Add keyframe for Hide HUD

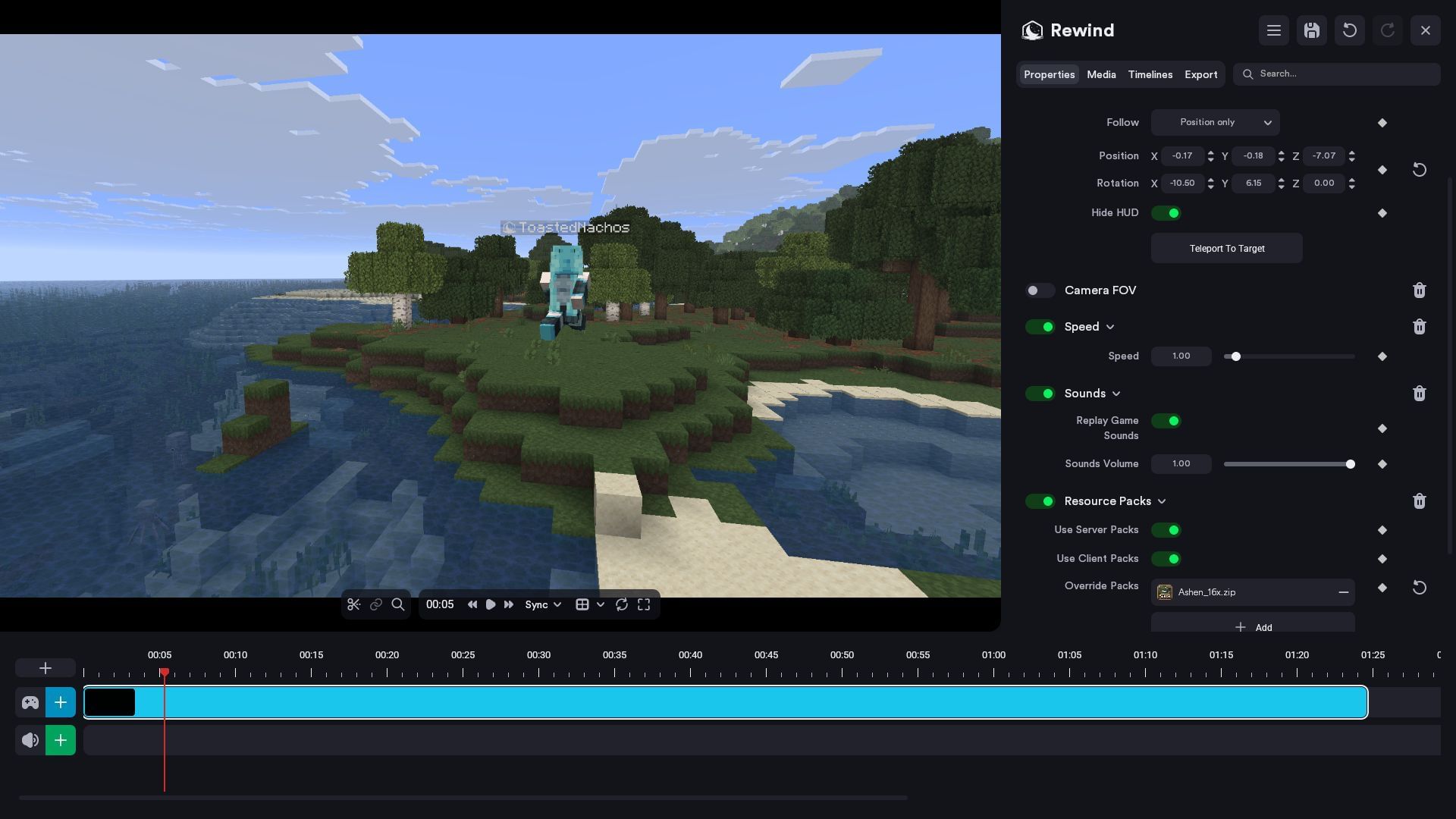(x=1382, y=213)
